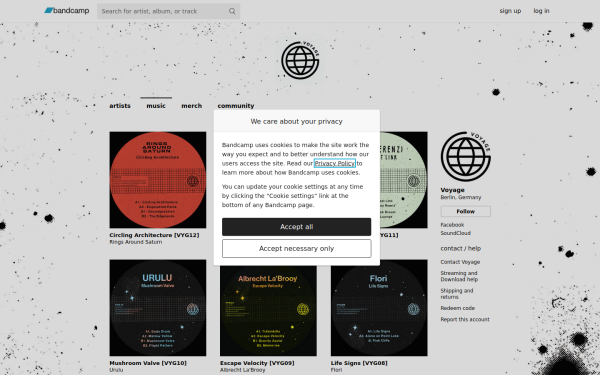Open Voyage's Facebook link
The height and width of the screenshot is (375, 600).
tap(452, 225)
